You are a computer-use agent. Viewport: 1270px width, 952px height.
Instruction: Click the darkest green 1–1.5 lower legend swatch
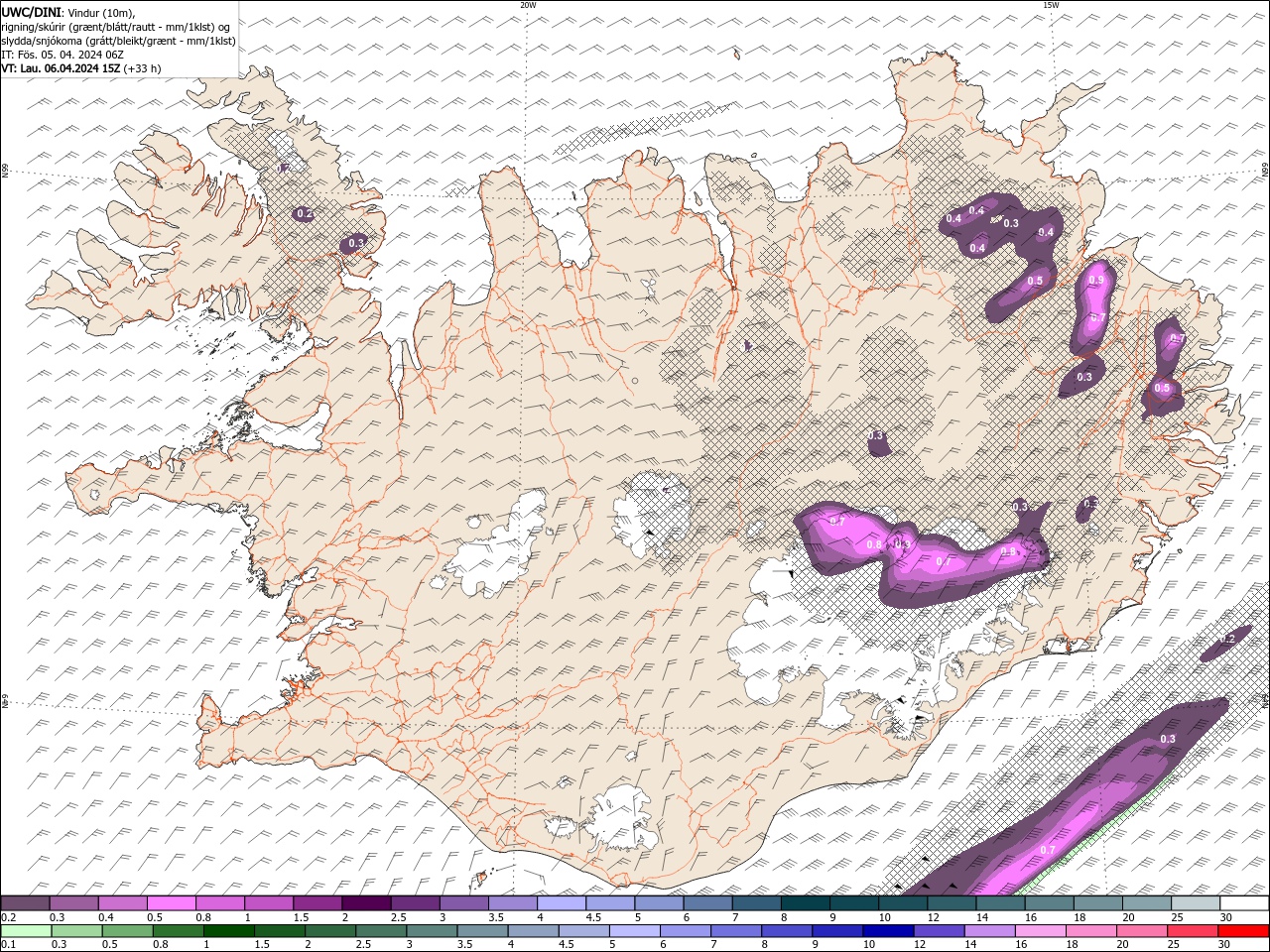tap(229, 931)
